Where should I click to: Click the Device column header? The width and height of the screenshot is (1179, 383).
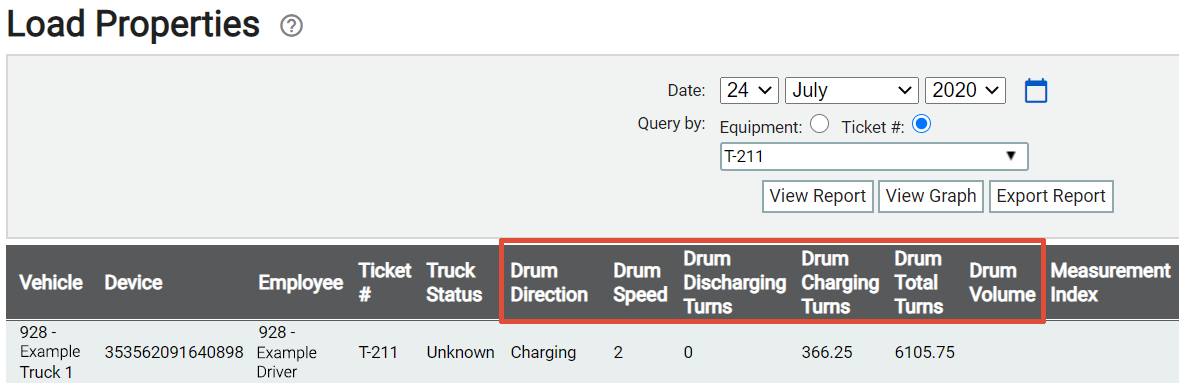(x=133, y=282)
